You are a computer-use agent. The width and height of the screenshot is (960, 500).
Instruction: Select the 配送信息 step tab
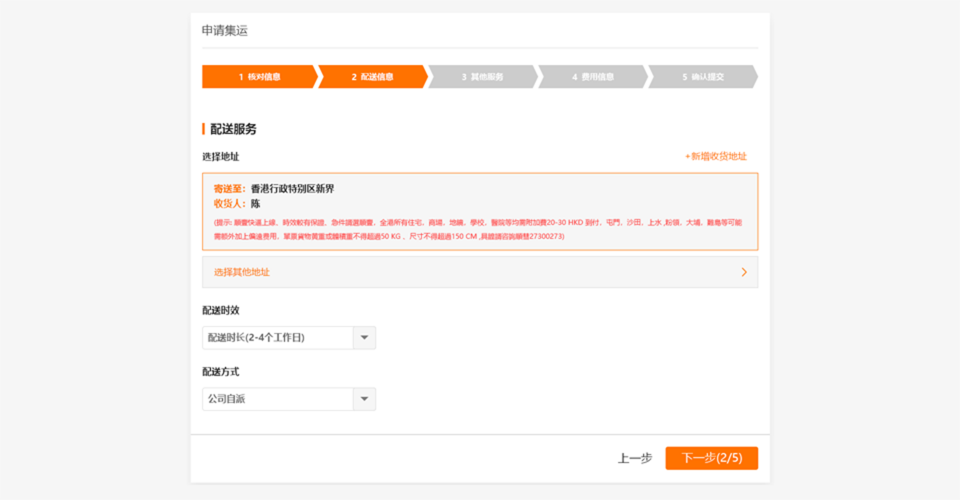(x=371, y=77)
